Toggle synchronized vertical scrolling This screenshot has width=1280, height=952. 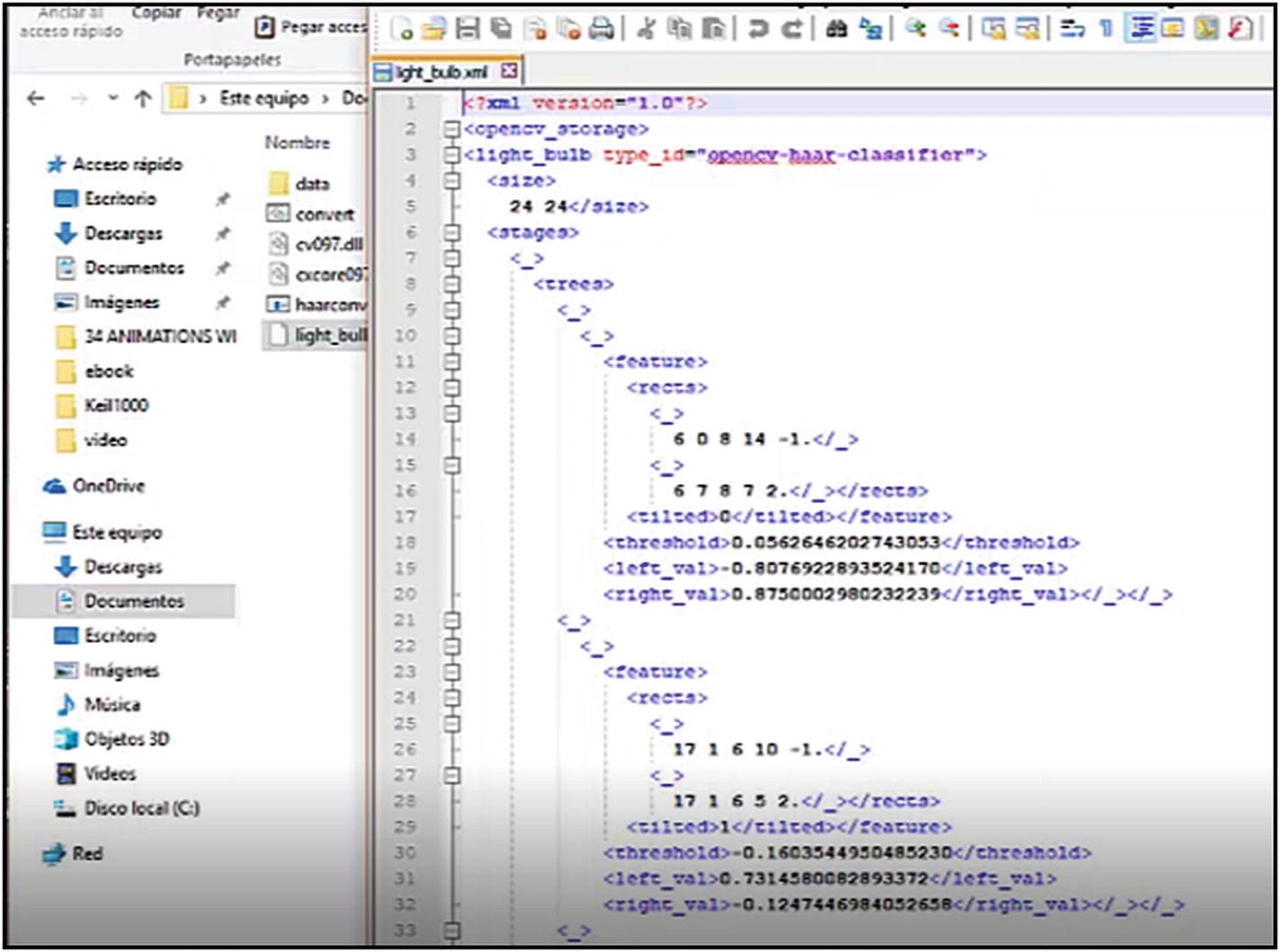pos(992,29)
